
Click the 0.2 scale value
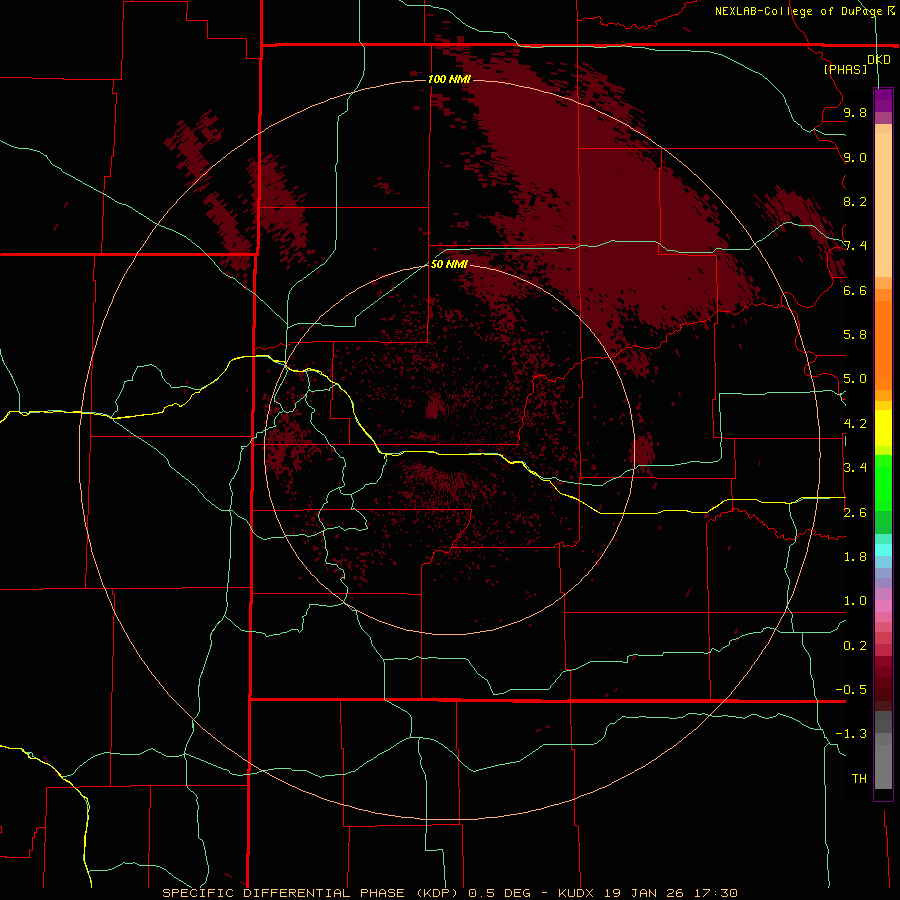tap(855, 646)
